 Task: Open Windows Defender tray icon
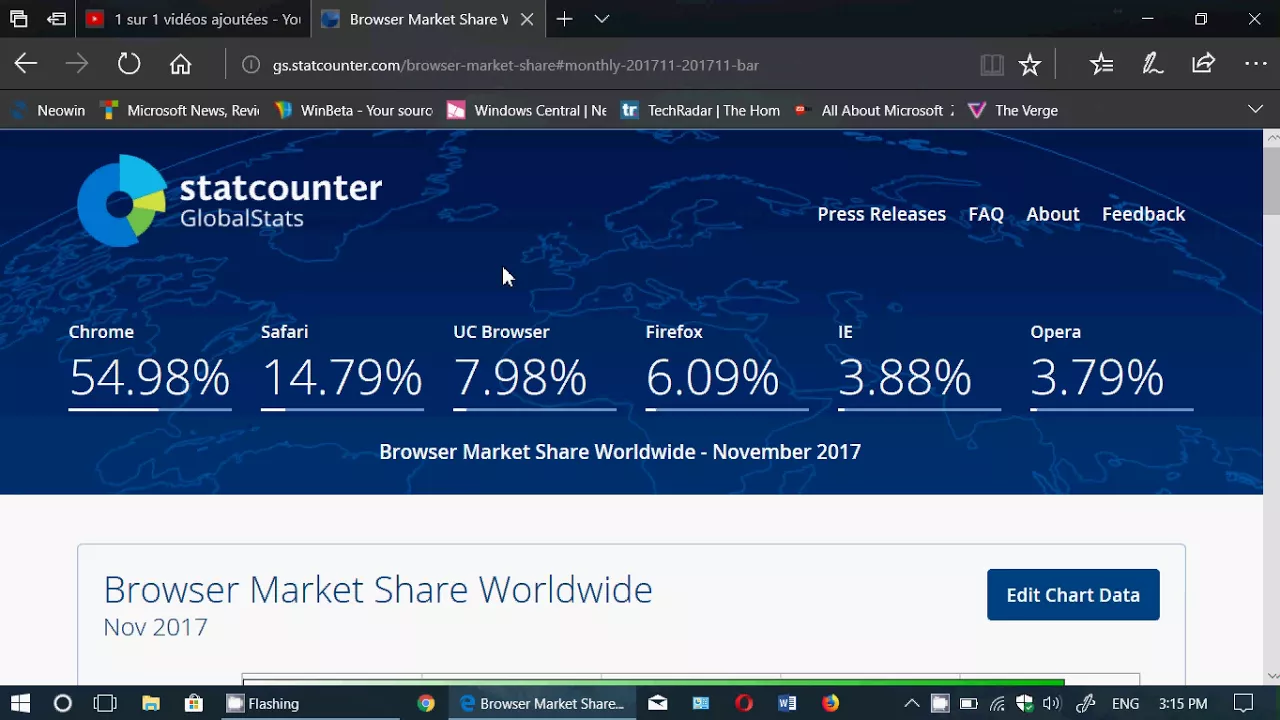(1024, 703)
